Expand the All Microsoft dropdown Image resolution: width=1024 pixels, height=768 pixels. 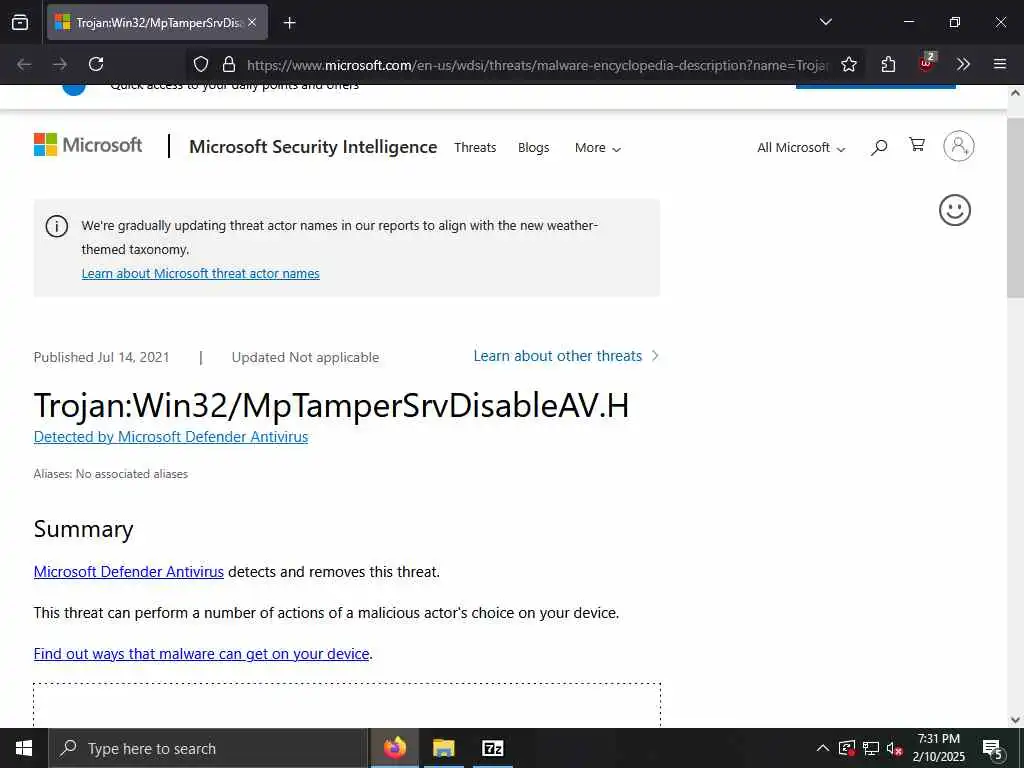(x=801, y=148)
